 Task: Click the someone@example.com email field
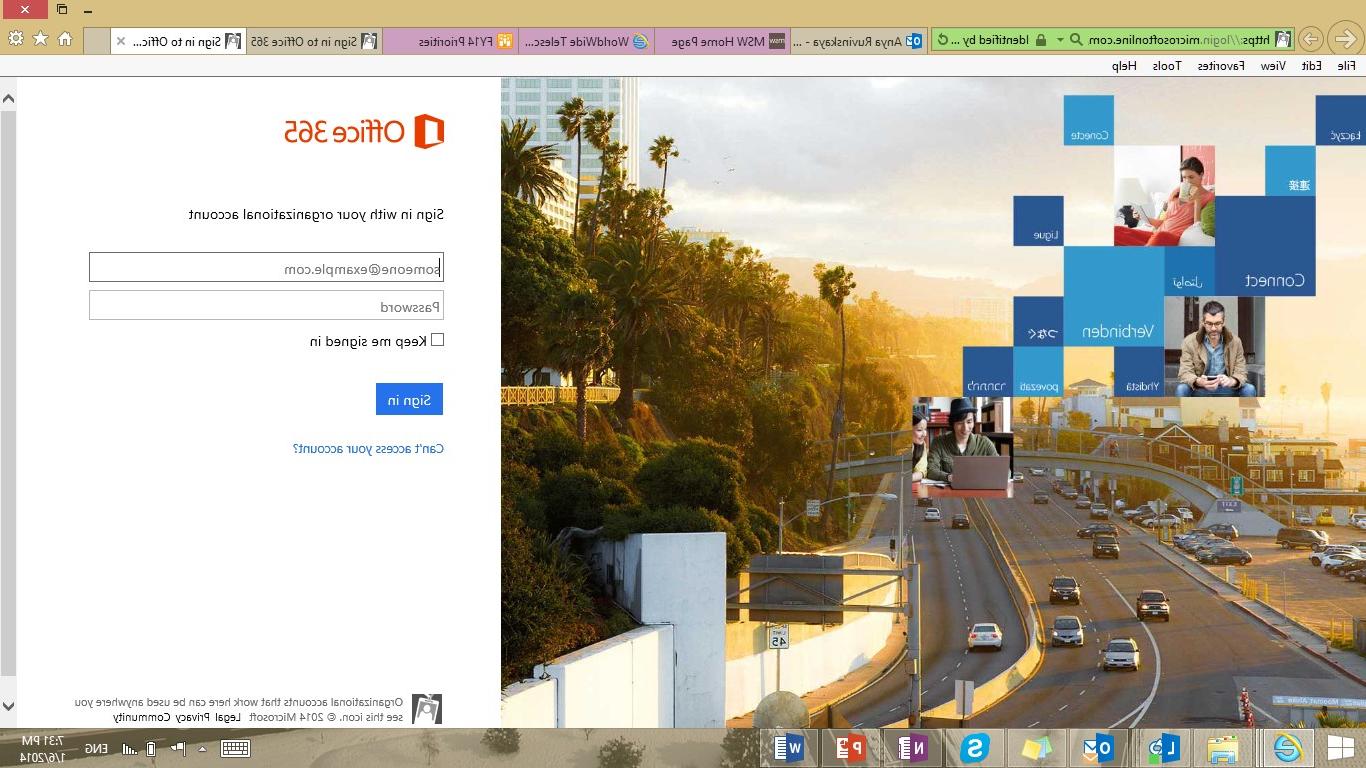(x=266, y=267)
